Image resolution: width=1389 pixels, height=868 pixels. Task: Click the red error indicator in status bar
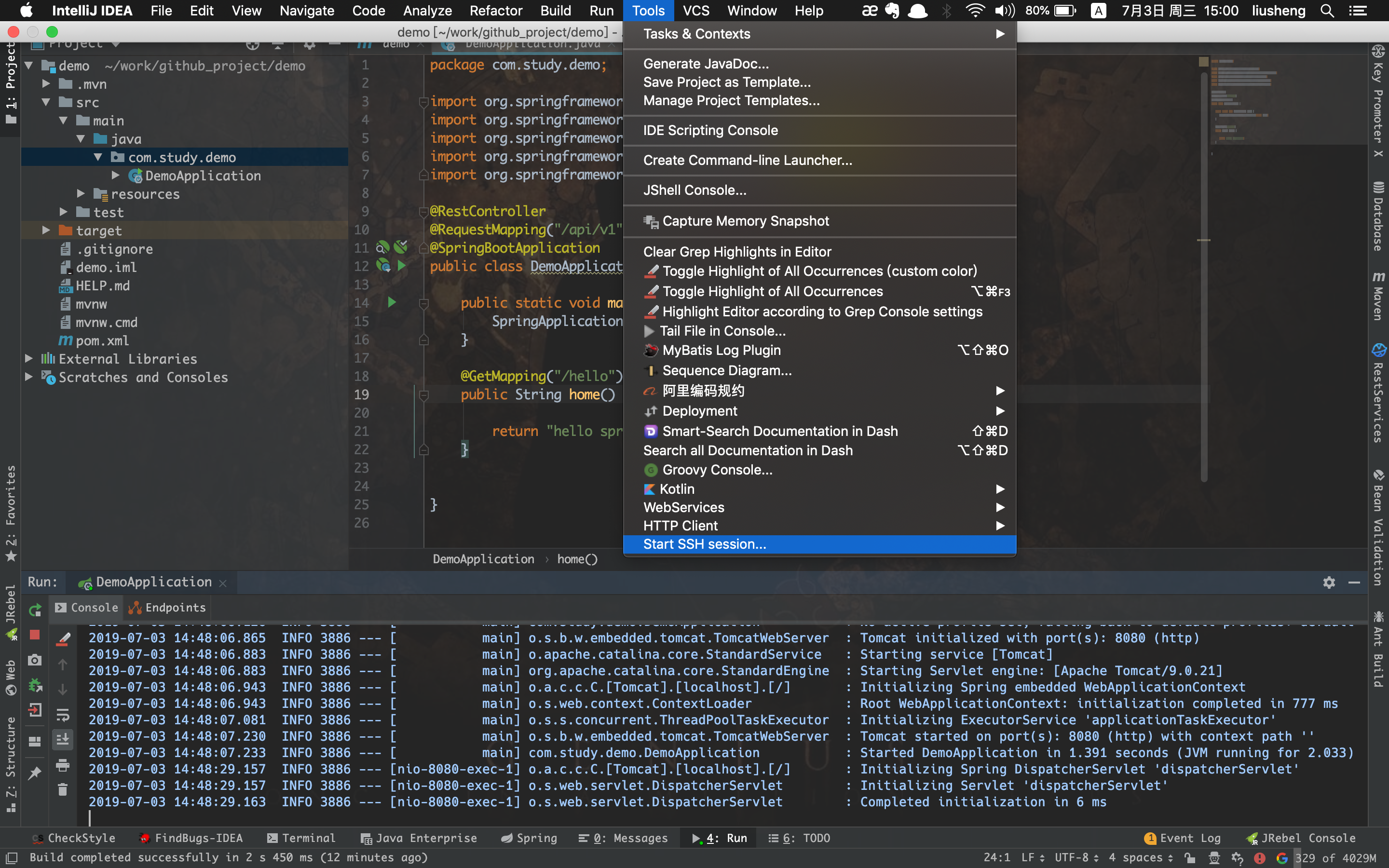coord(1259,858)
